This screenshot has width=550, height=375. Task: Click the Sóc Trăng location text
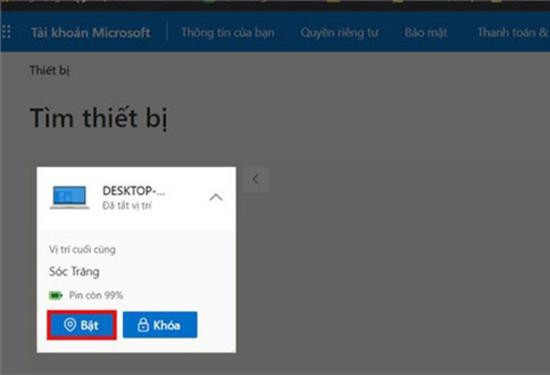pos(74,272)
